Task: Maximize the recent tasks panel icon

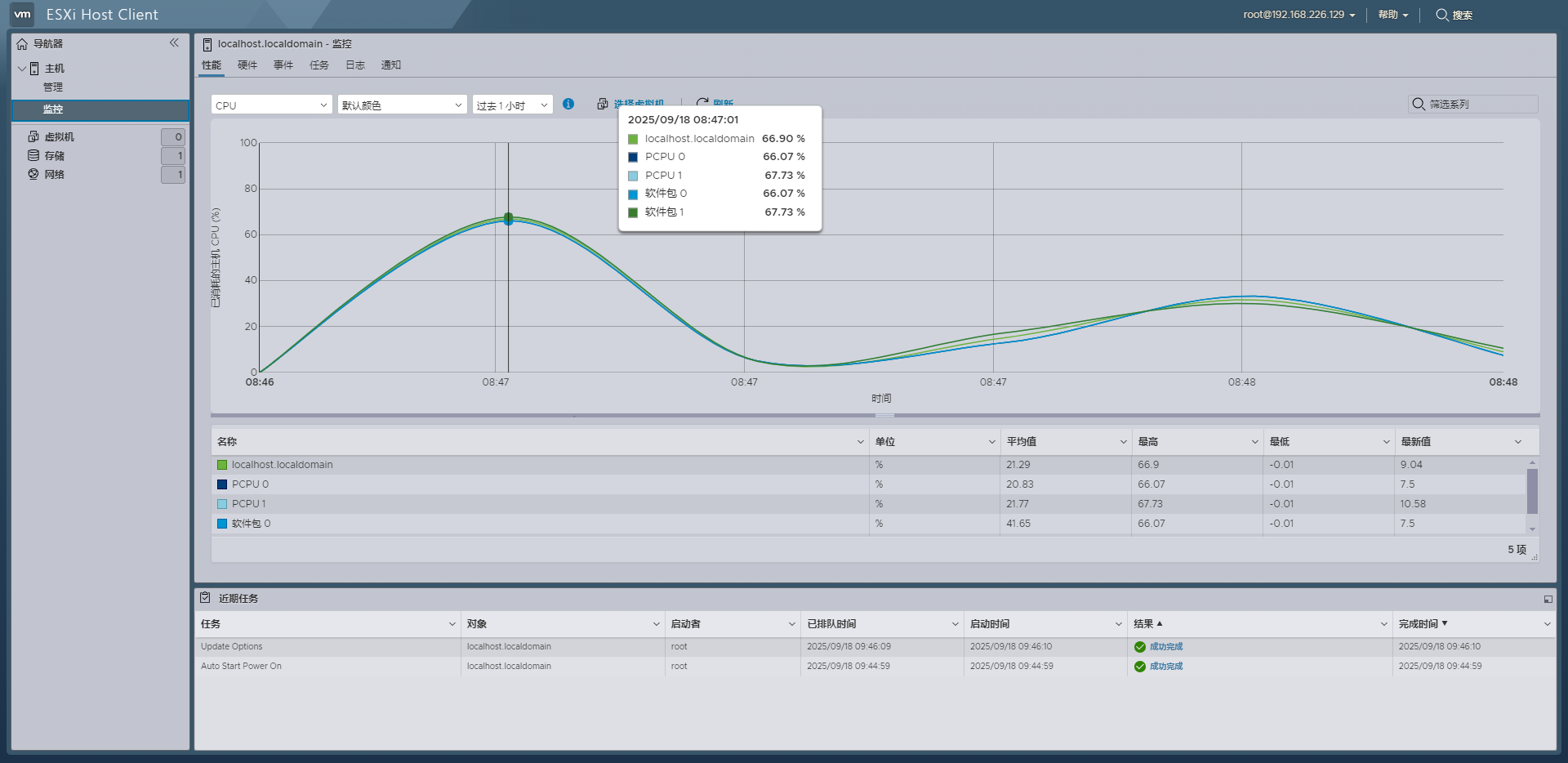Action: [1548, 599]
